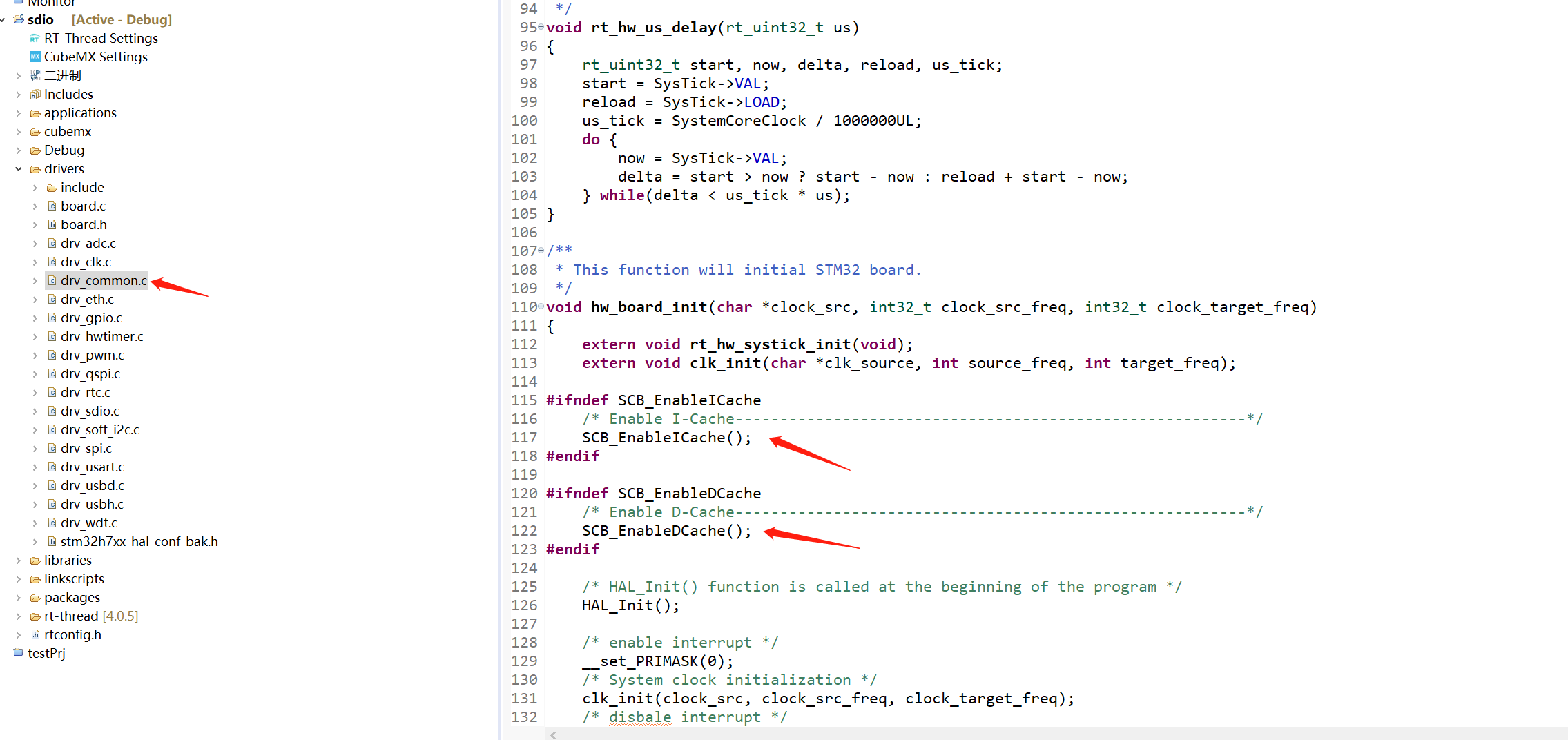Click line number 100 in the gutter

pos(524,121)
